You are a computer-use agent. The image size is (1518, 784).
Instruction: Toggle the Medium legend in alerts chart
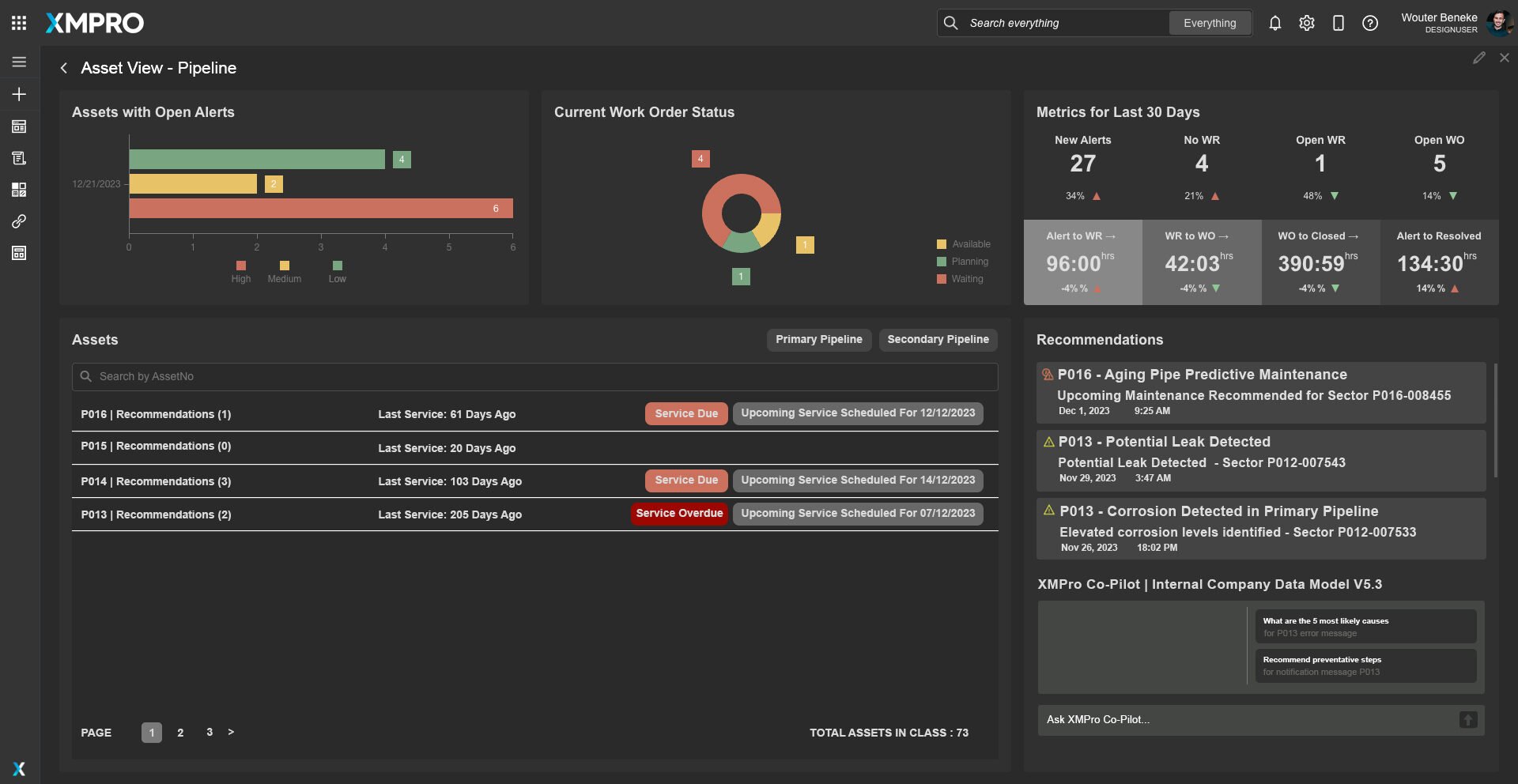tap(284, 272)
